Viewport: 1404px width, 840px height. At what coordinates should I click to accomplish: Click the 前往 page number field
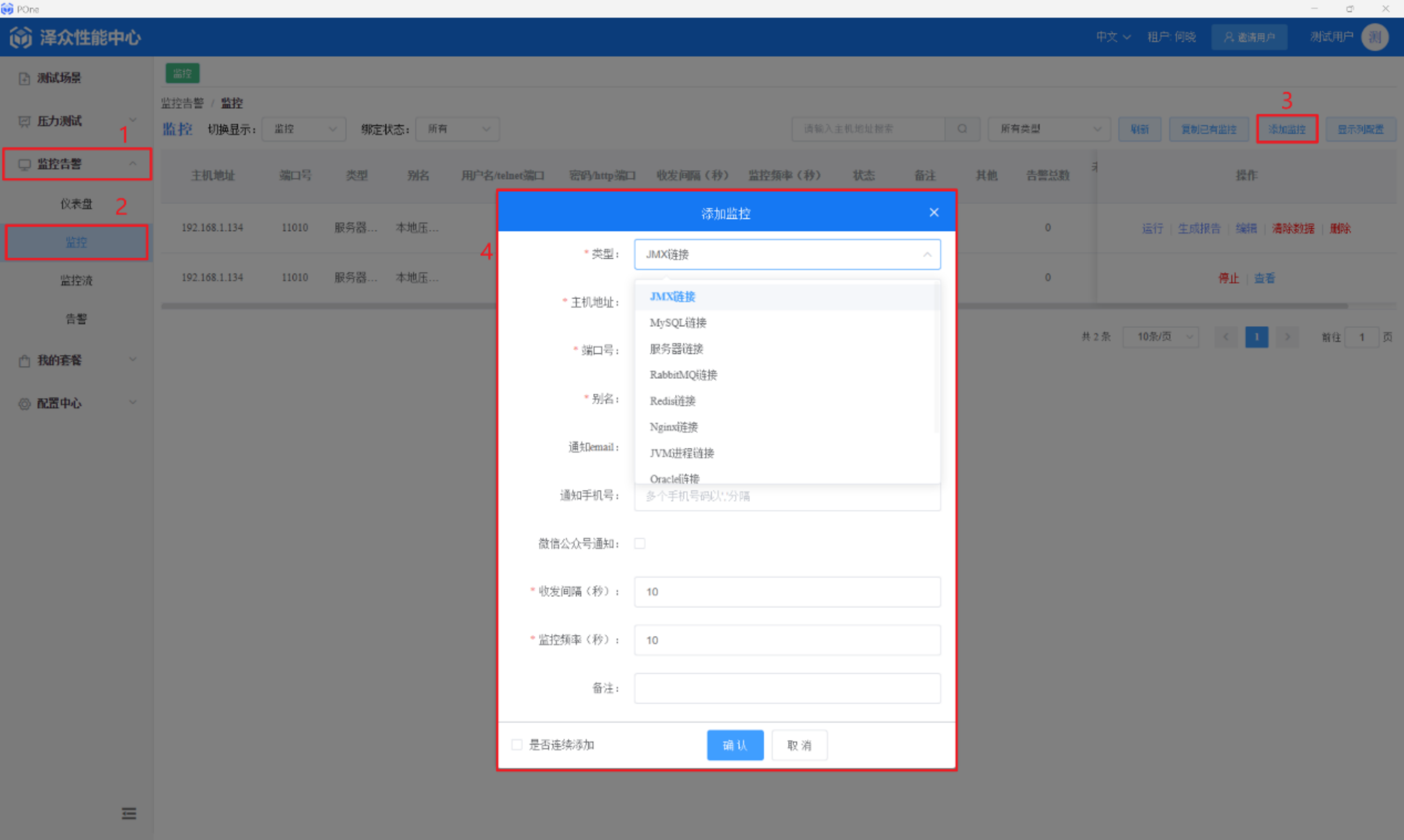[1361, 337]
